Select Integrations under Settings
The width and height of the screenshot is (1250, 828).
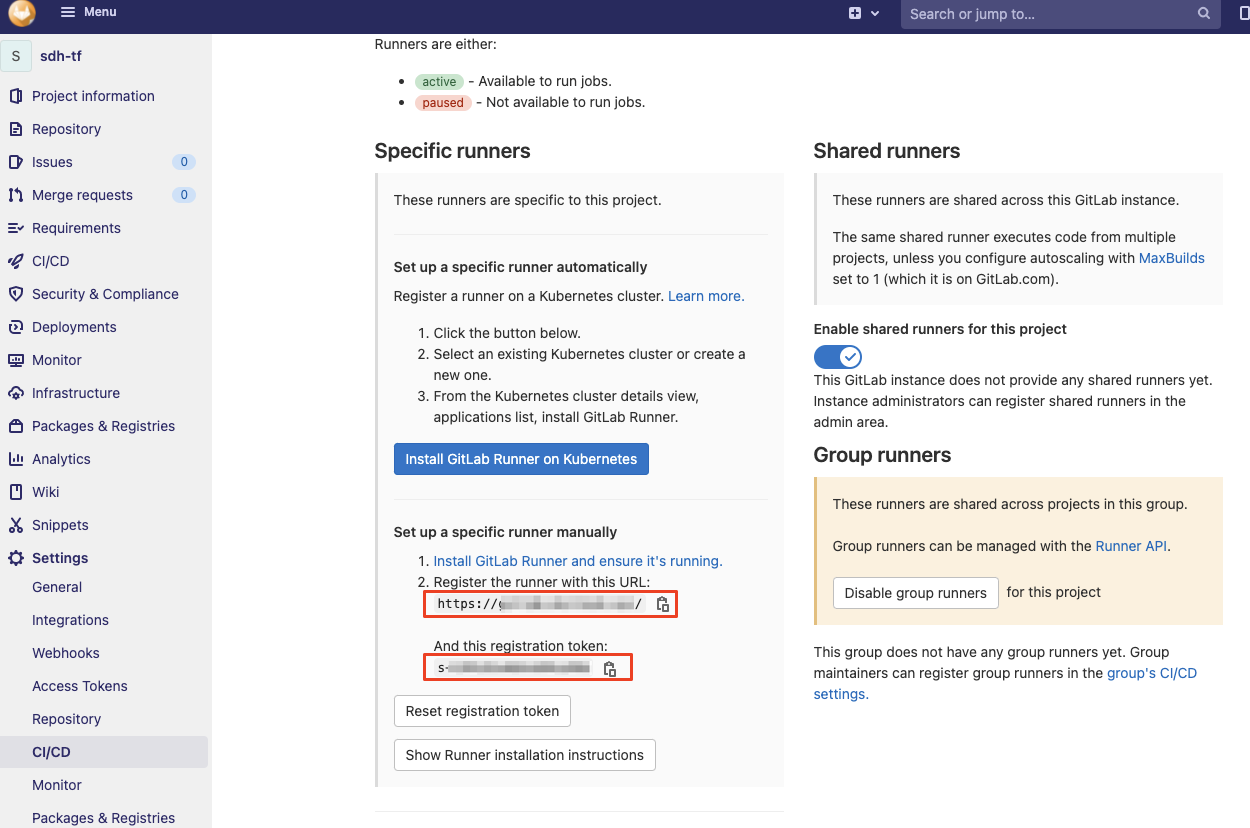70,620
